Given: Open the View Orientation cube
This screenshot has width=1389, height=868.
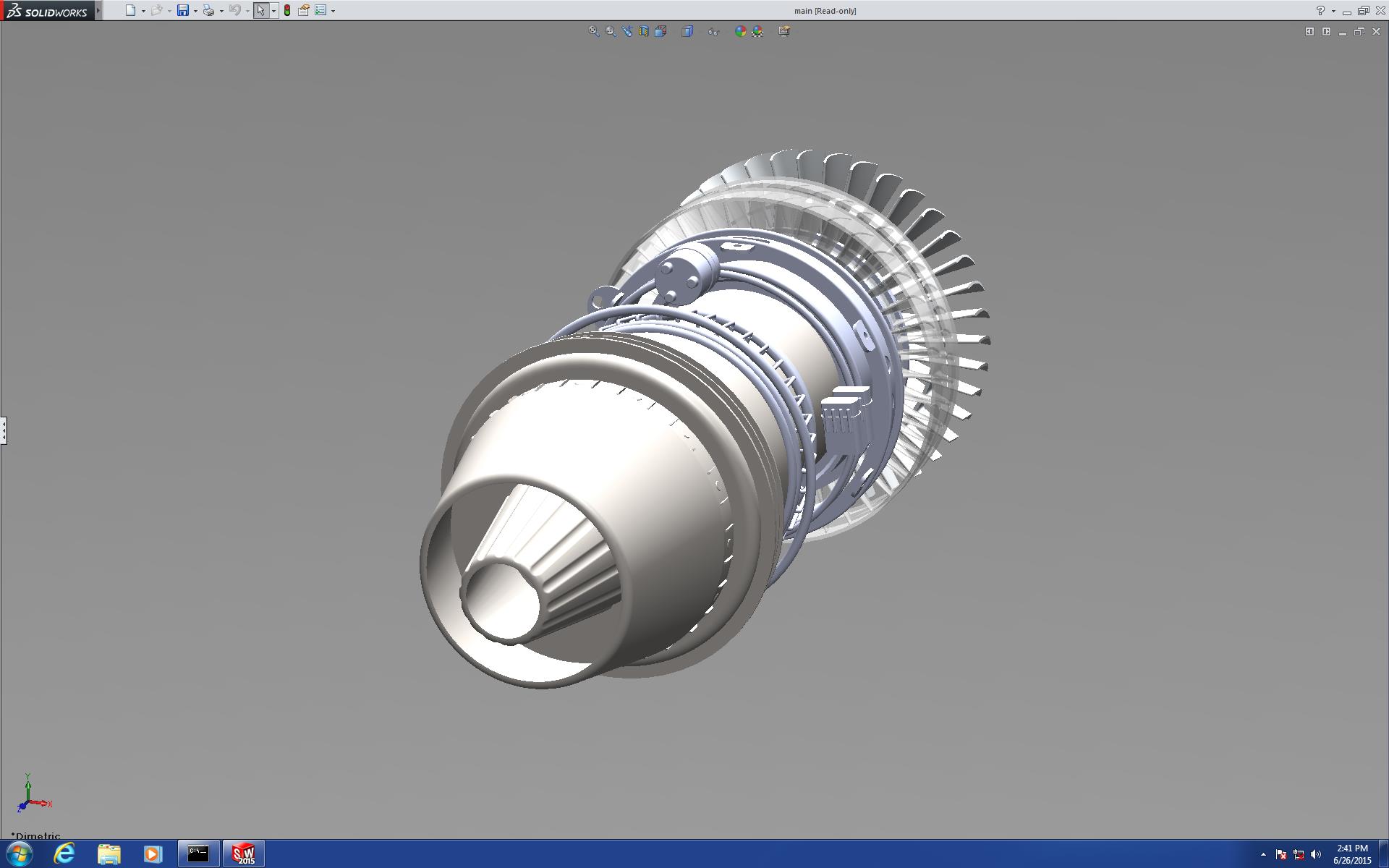Looking at the screenshot, I should [660, 31].
